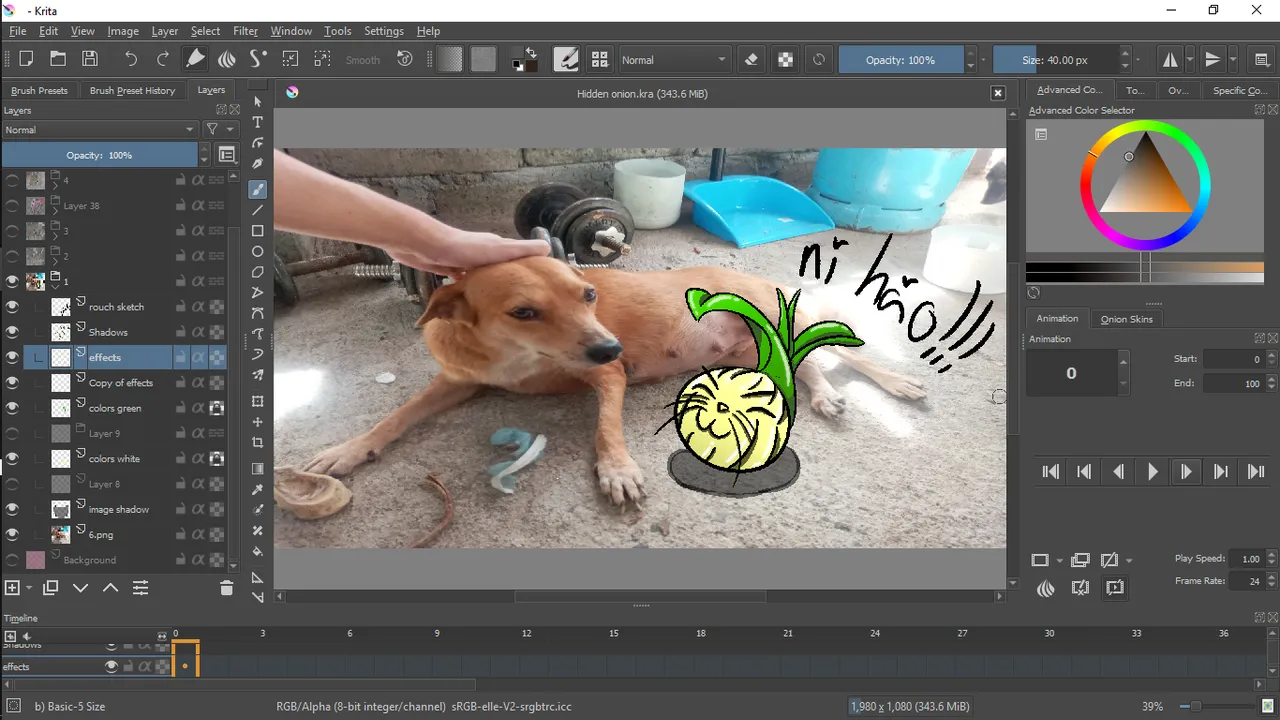Hide the rouch sketch layer

(x=12, y=307)
